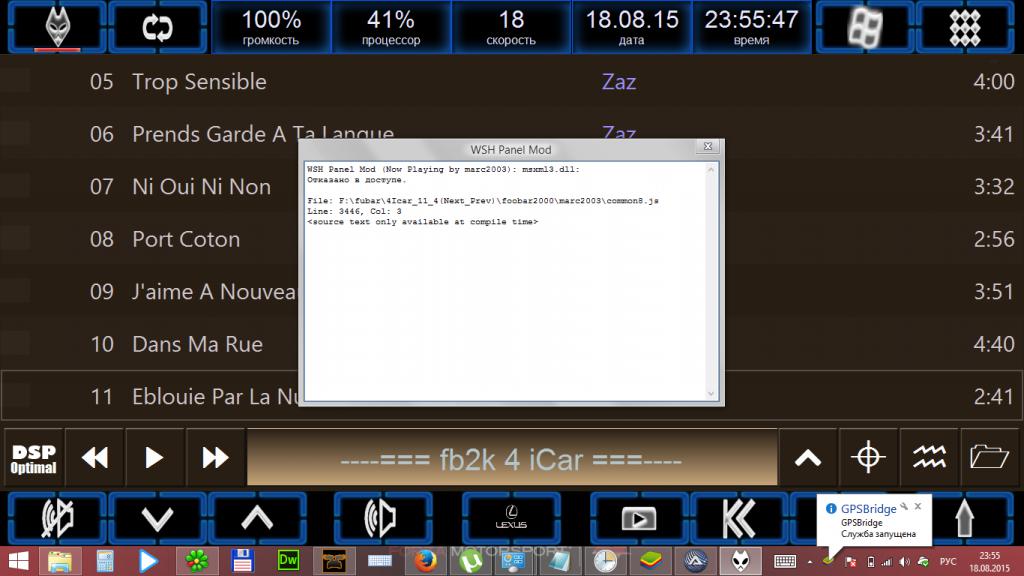
Task: Skip to the next track
Action: (216, 457)
